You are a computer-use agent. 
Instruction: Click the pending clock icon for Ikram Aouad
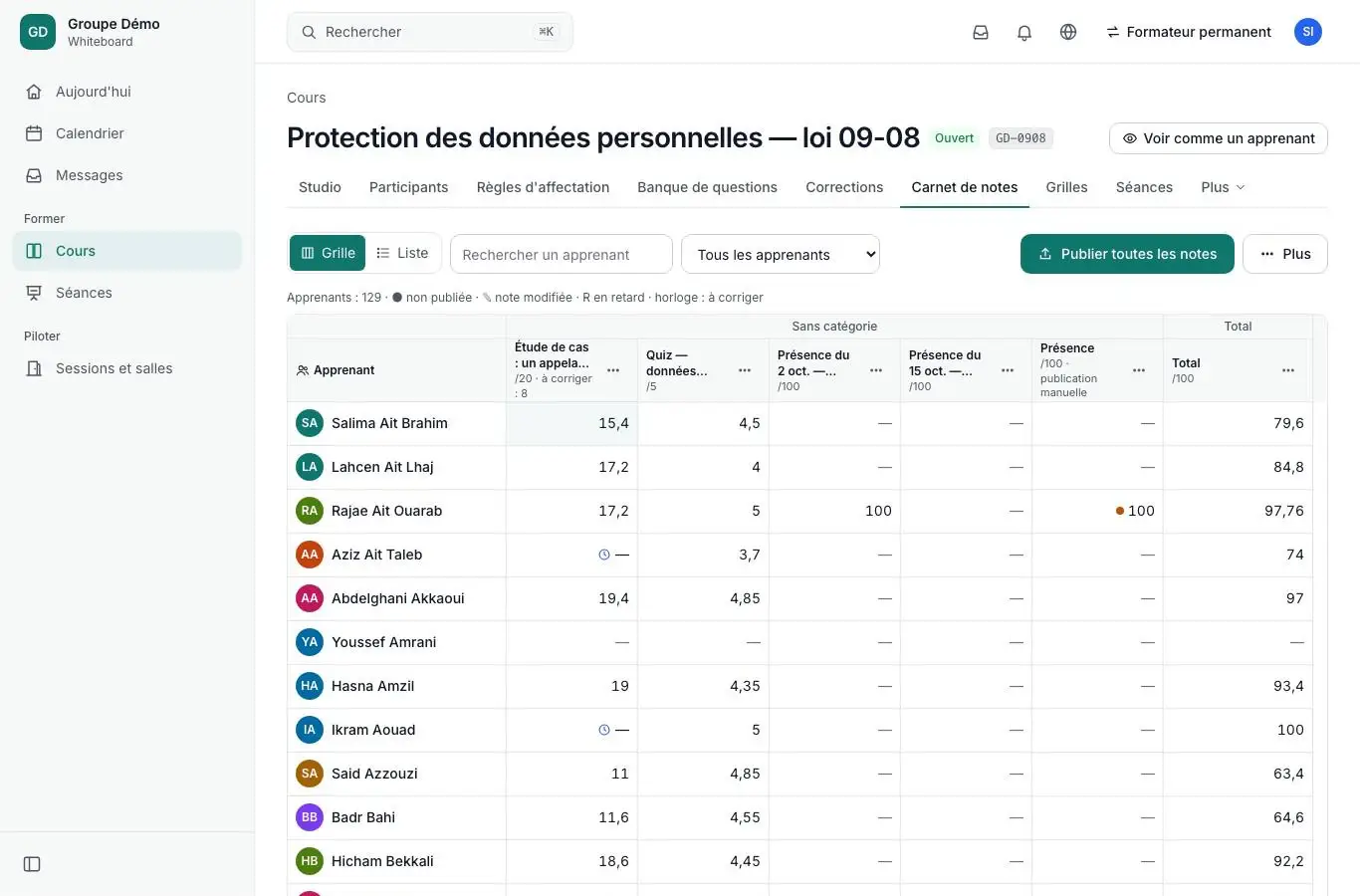(x=604, y=730)
